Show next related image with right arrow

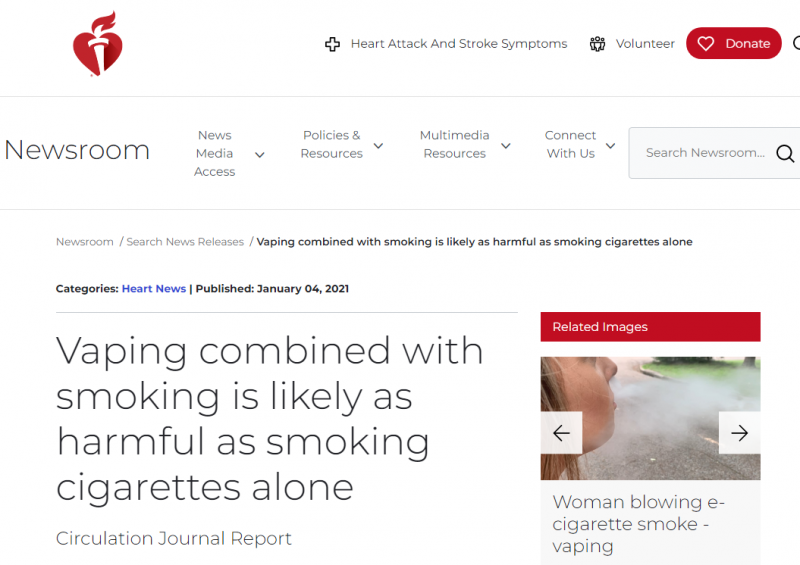click(x=739, y=433)
